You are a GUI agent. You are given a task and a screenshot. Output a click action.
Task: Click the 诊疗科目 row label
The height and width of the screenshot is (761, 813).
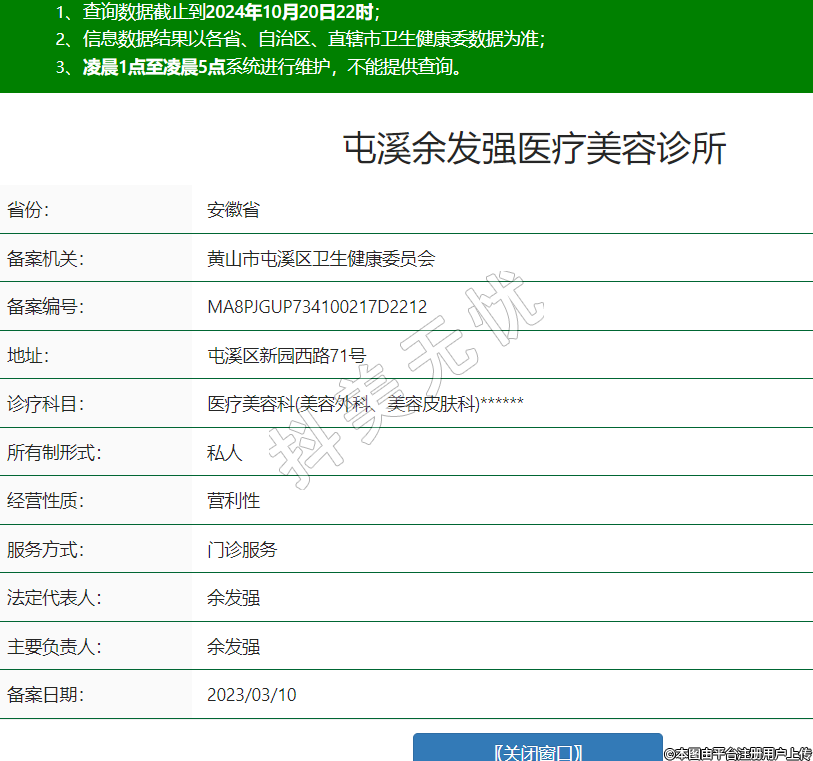[46, 404]
